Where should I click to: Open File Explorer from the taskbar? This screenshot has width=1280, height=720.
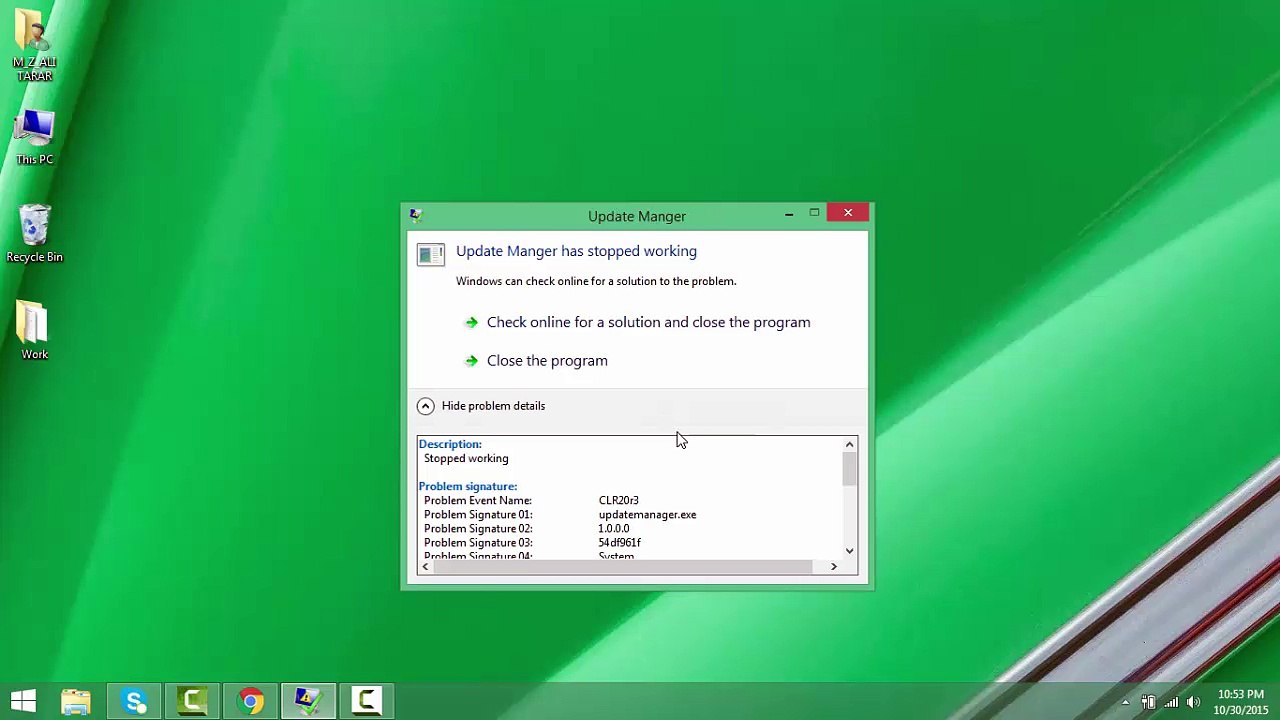point(76,701)
